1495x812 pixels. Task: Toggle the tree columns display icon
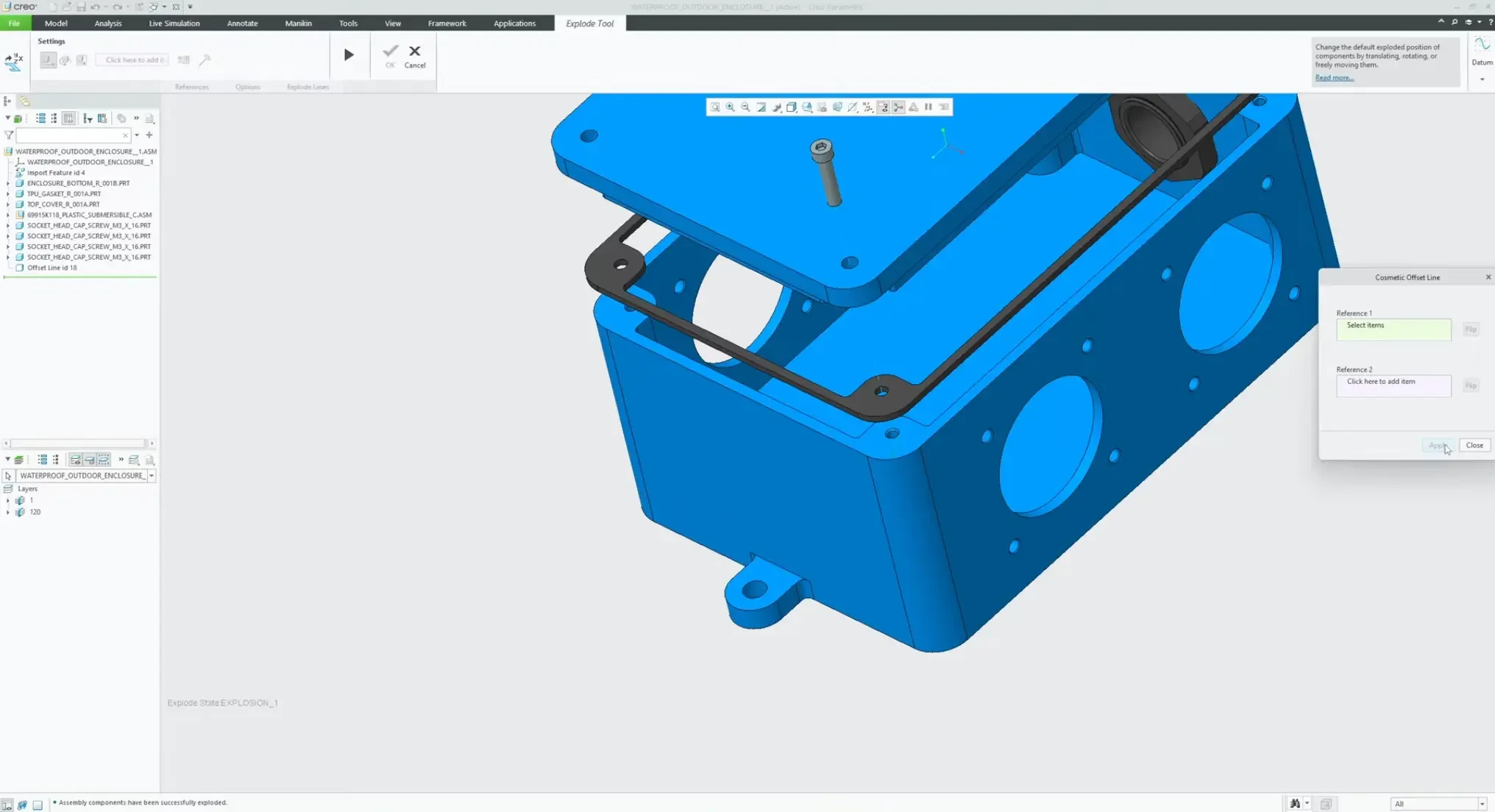[x=68, y=118]
